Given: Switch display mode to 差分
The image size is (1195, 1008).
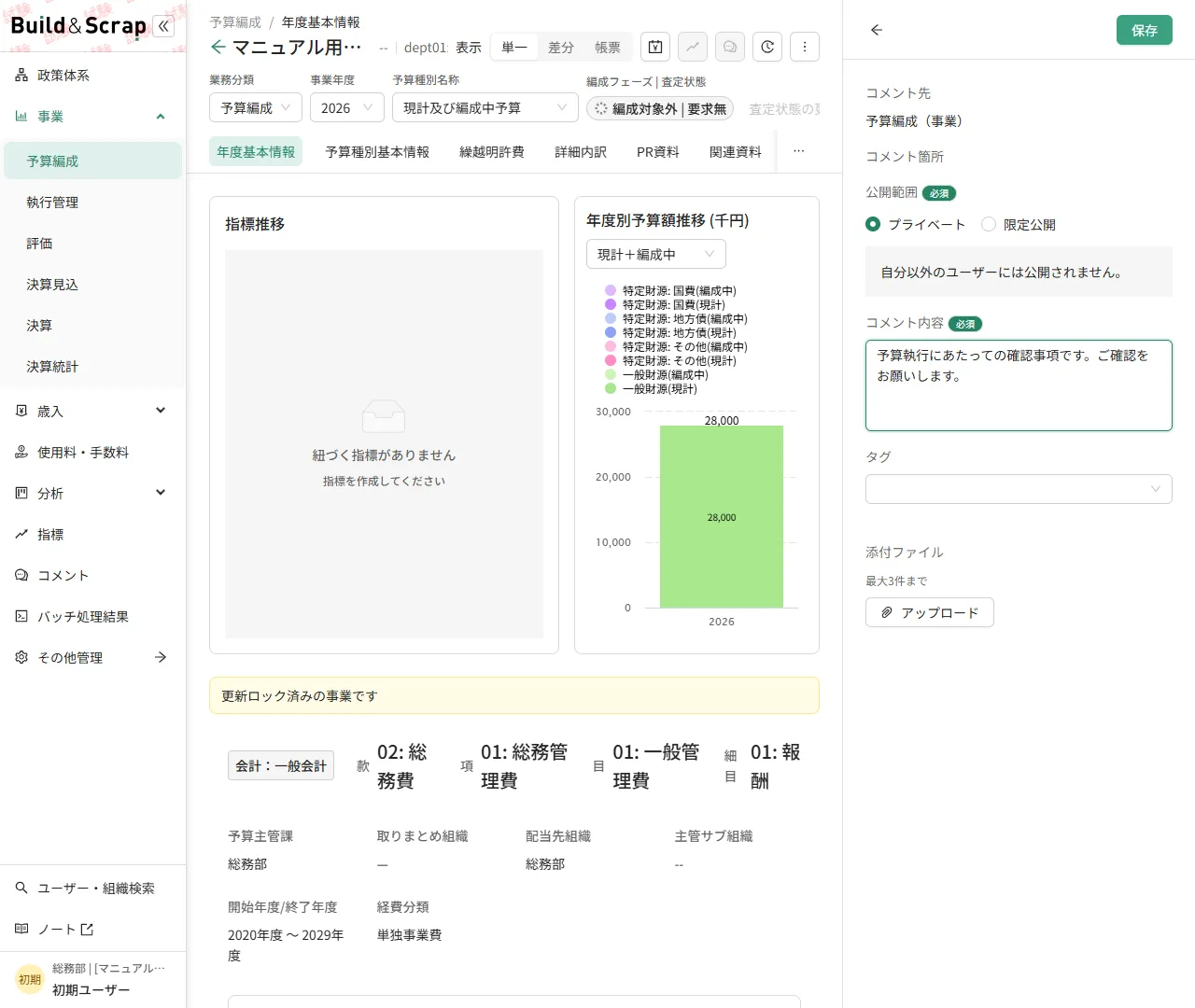Looking at the screenshot, I should [x=561, y=47].
